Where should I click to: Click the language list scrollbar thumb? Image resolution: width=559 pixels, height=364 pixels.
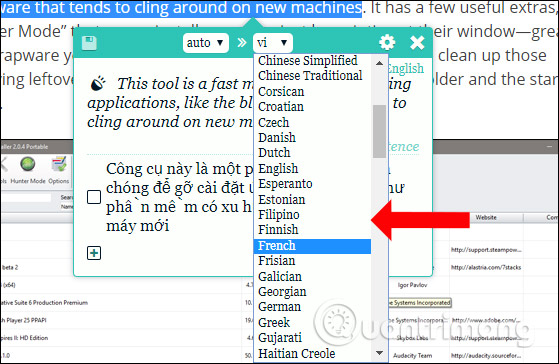click(x=379, y=131)
